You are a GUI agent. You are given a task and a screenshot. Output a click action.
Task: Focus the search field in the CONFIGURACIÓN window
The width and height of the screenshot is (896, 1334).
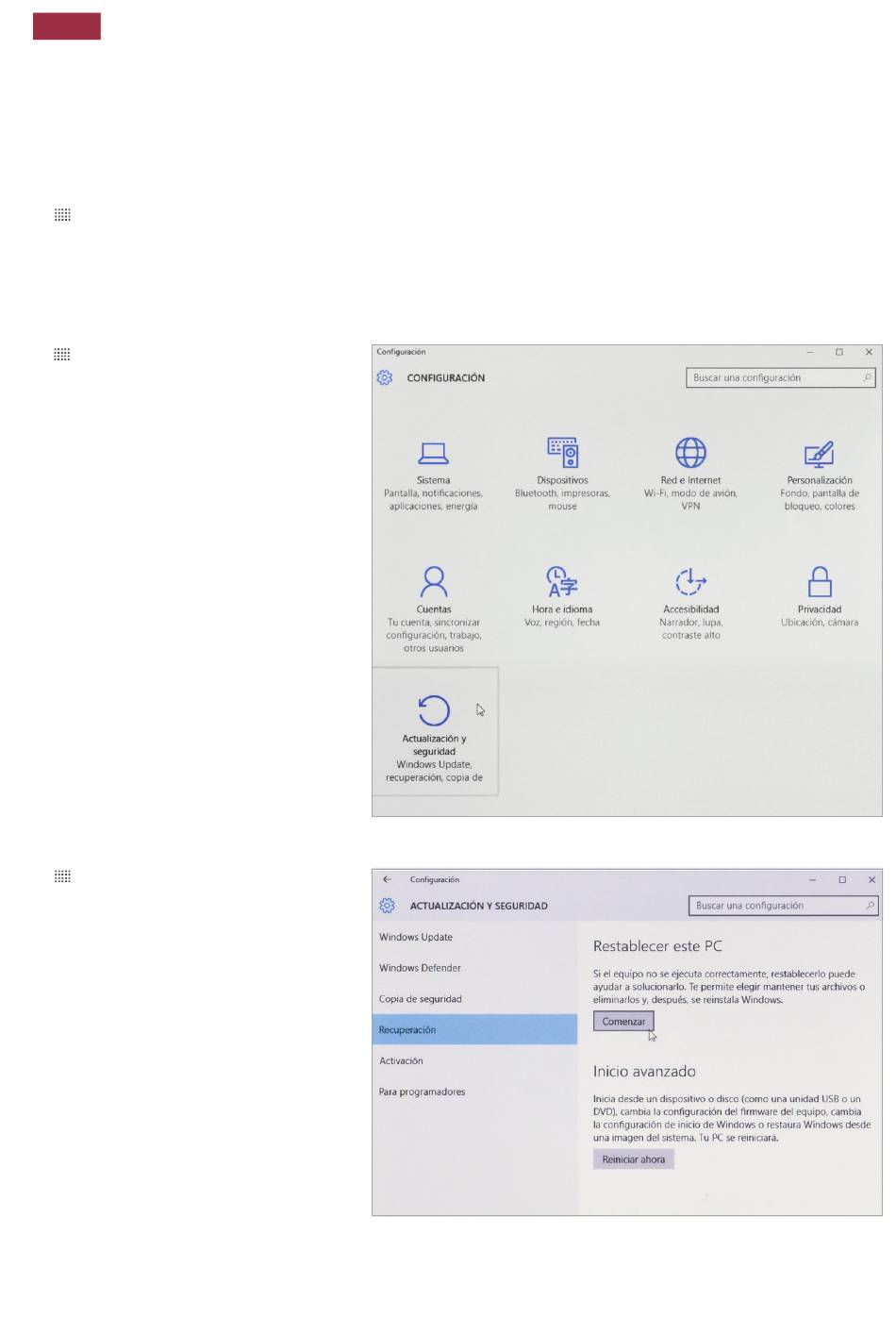point(781,377)
